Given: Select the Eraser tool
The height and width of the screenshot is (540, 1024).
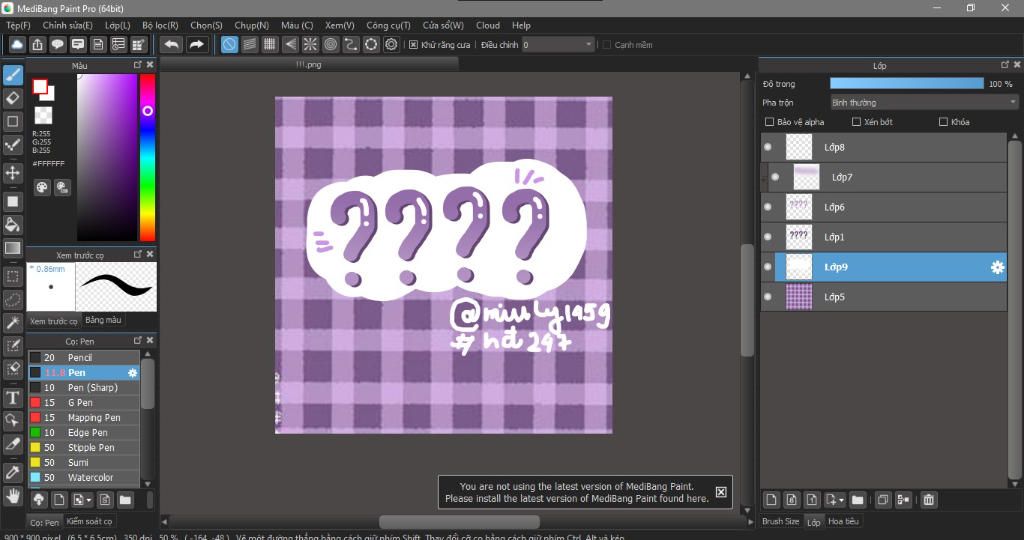Looking at the screenshot, I should [12, 98].
